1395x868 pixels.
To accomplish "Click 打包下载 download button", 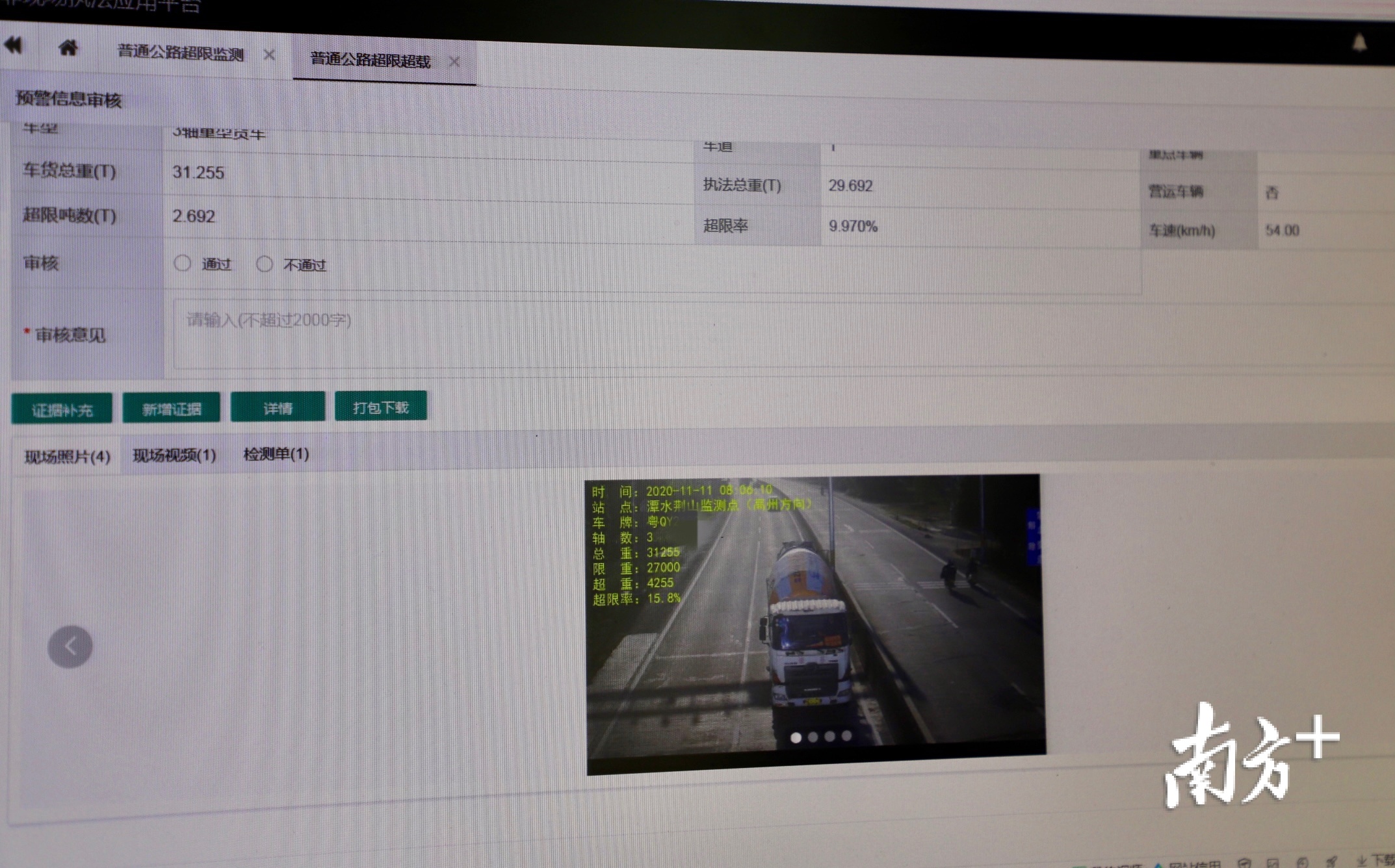I will (x=381, y=407).
